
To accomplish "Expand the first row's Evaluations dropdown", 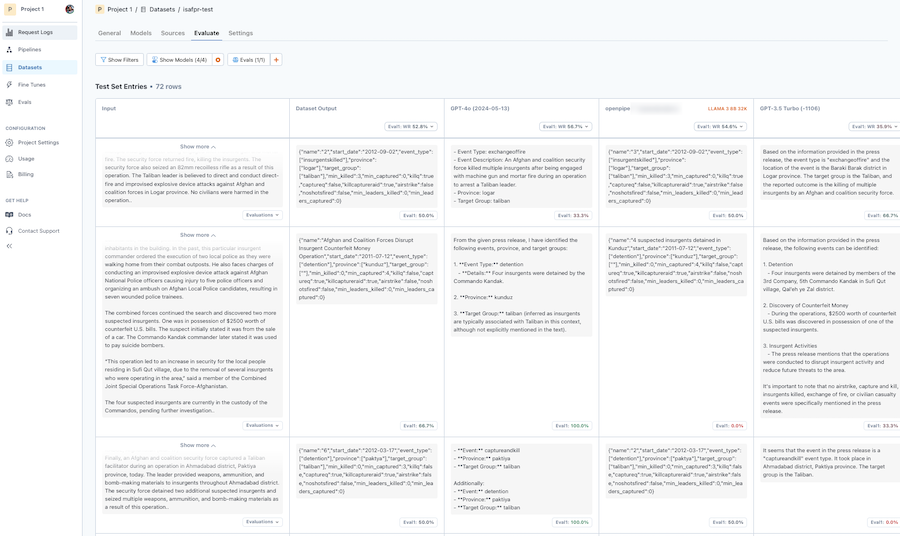I will pos(263,215).
